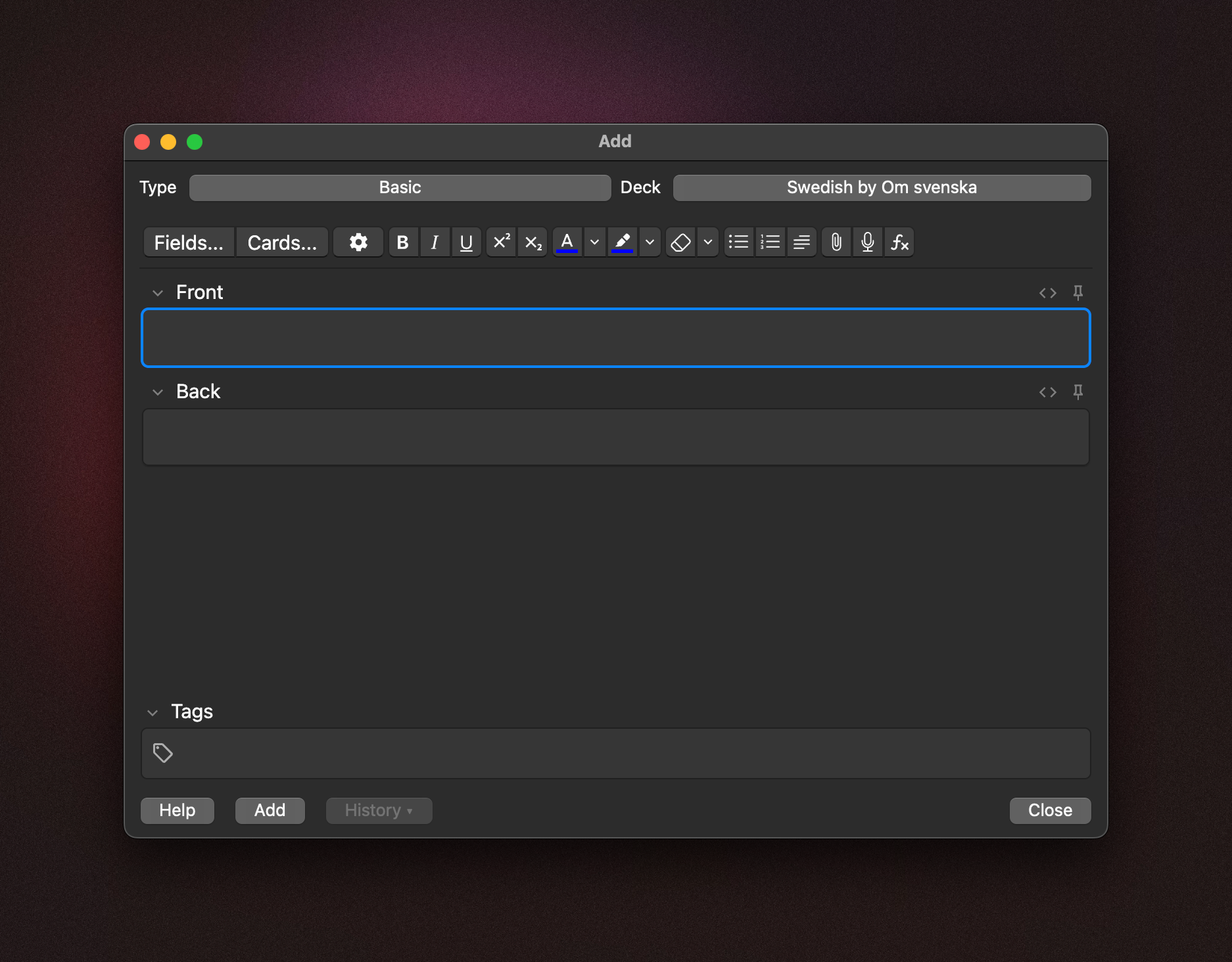Apply the text highlight color button
Viewport: 1232px width, 962px height.
coord(623,242)
